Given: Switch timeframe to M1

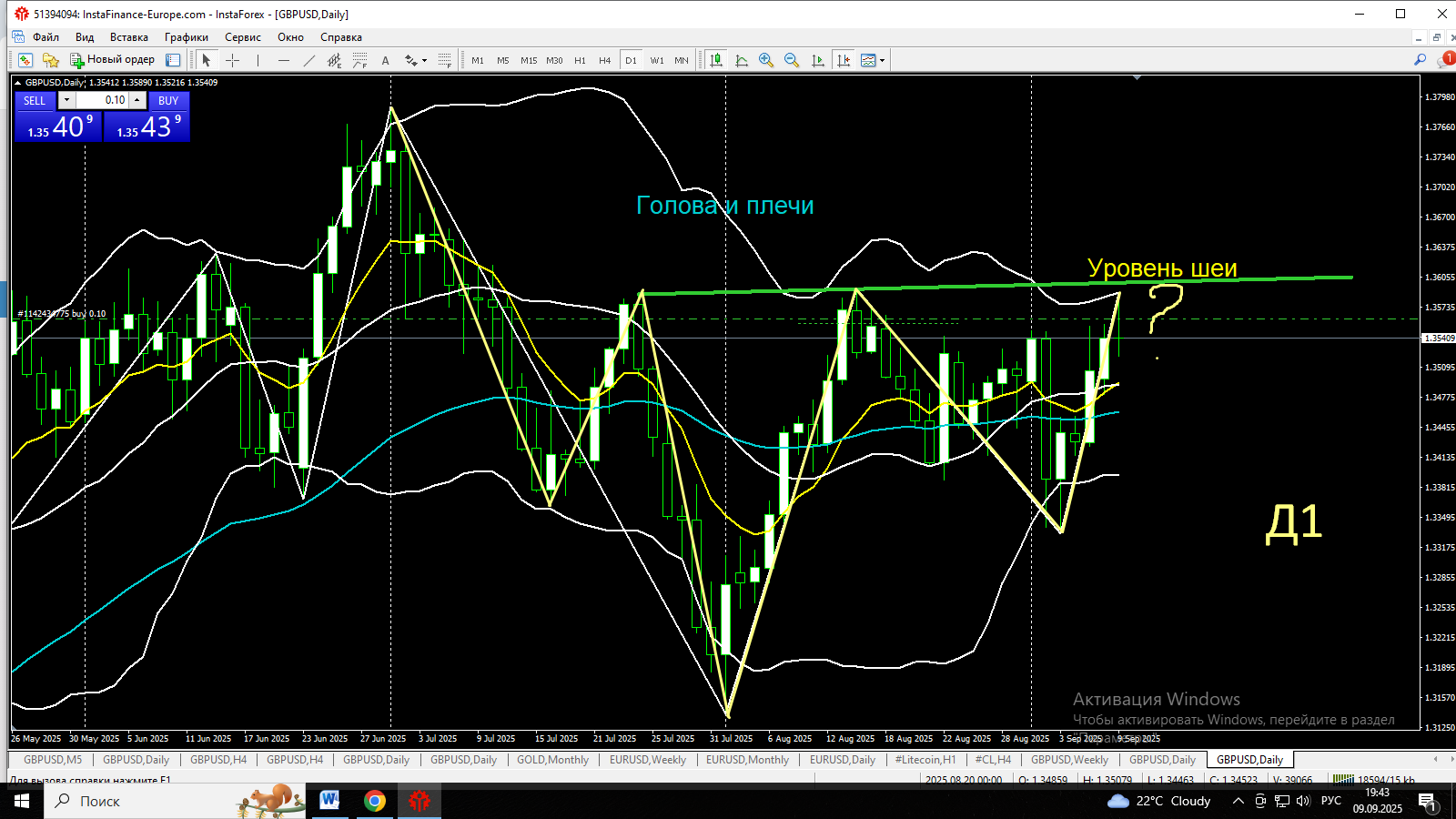Looking at the screenshot, I should tap(478, 60).
